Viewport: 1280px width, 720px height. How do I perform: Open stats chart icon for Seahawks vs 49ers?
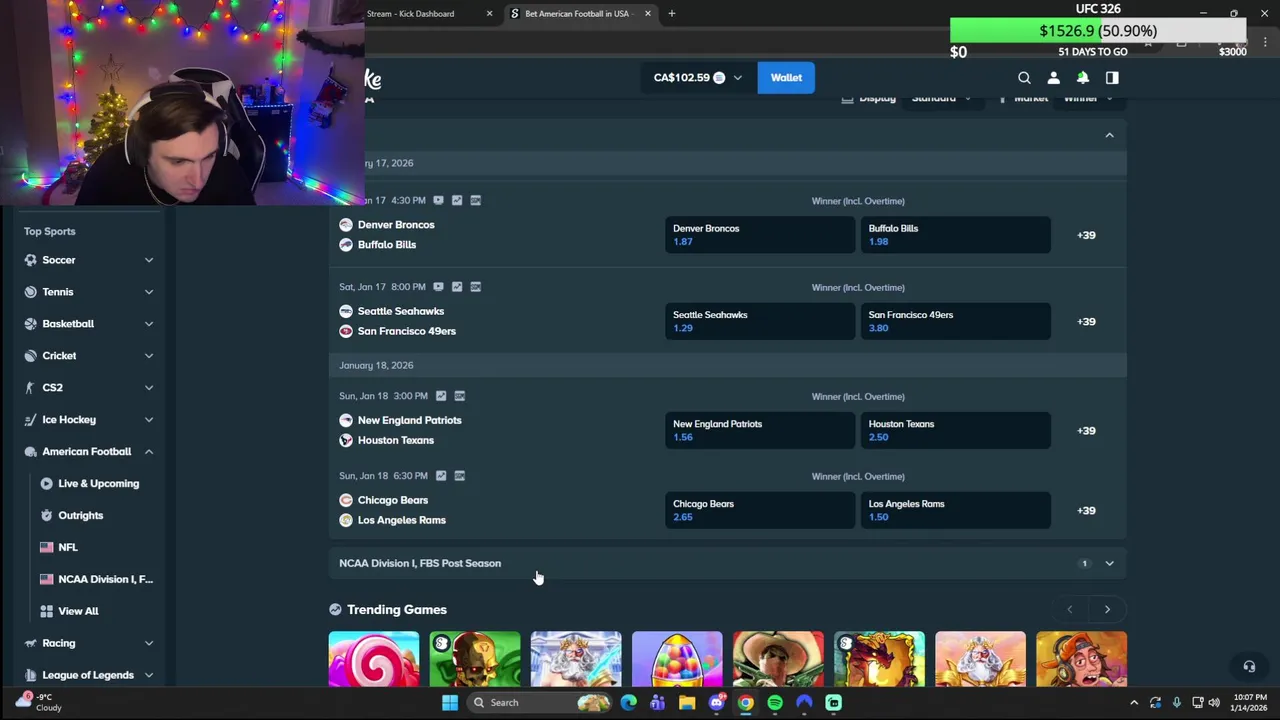[x=457, y=286]
